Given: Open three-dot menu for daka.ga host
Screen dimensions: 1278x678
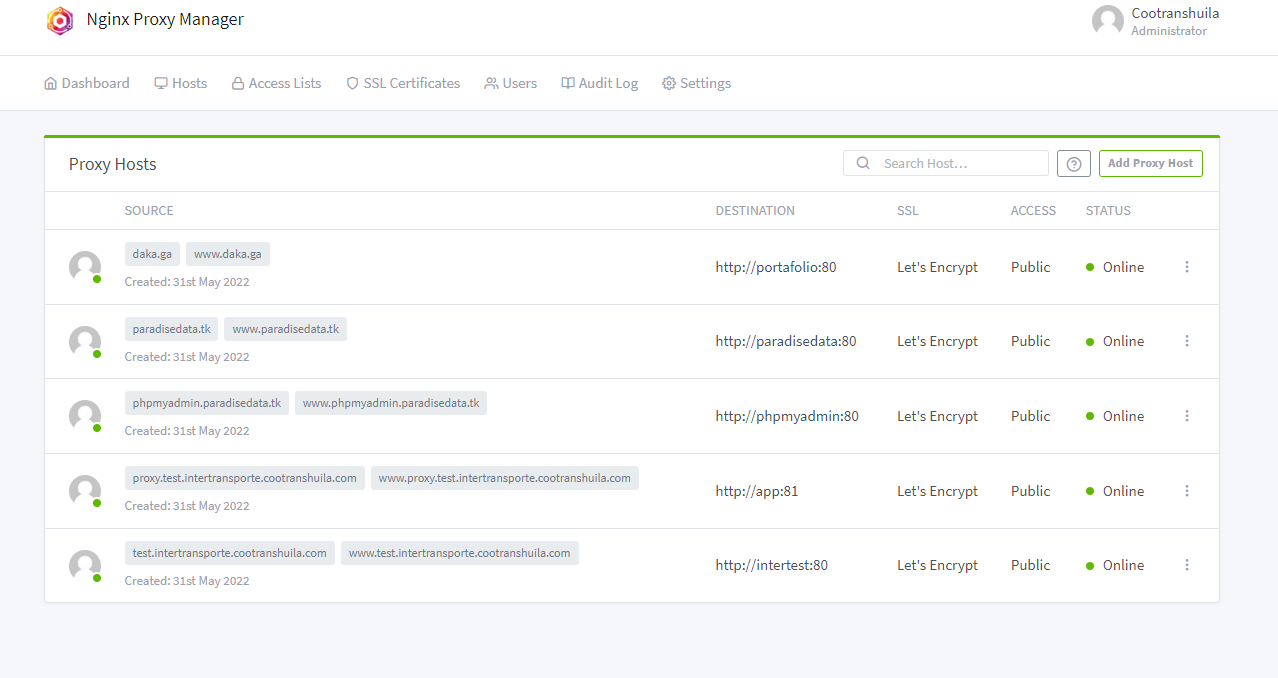Looking at the screenshot, I should tap(1187, 267).
